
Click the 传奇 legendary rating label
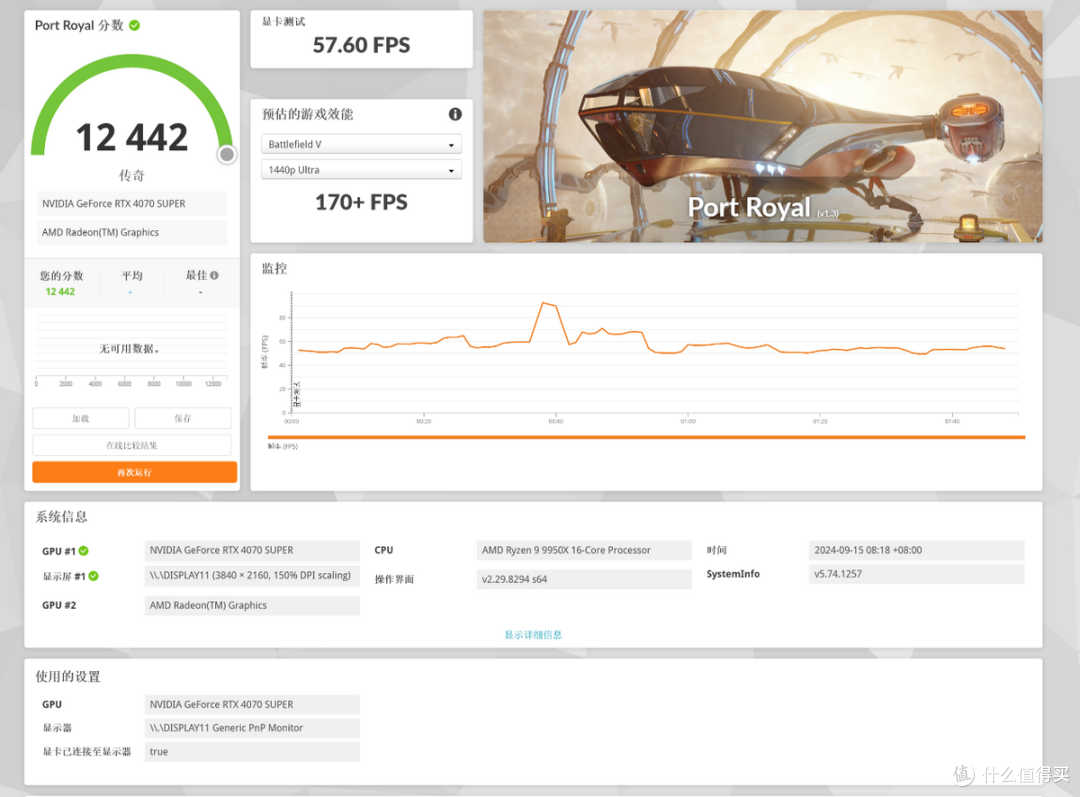pos(132,176)
